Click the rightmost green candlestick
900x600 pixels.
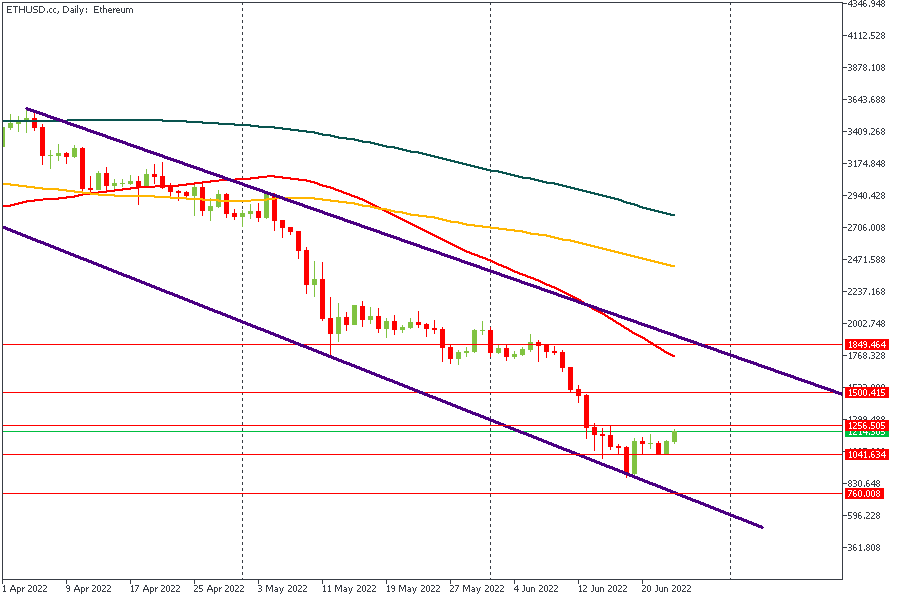675,436
